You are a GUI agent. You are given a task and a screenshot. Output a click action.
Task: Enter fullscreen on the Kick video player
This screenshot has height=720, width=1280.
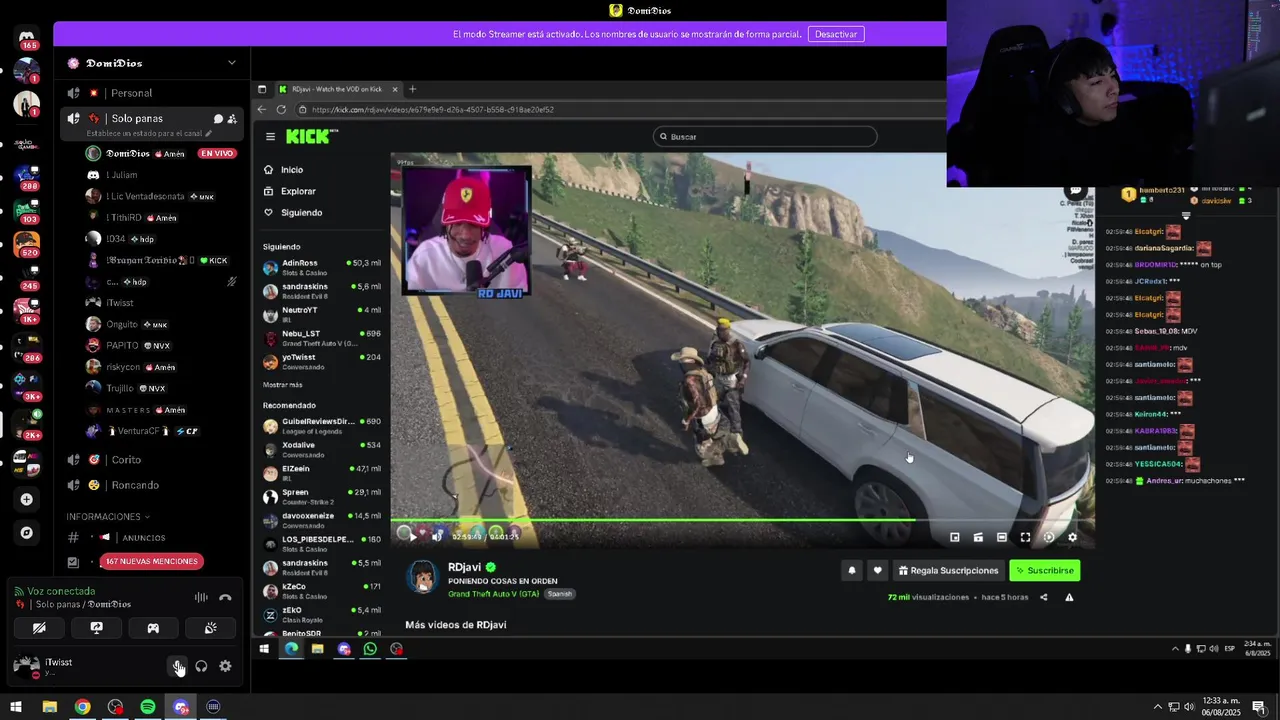click(1025, 537)
